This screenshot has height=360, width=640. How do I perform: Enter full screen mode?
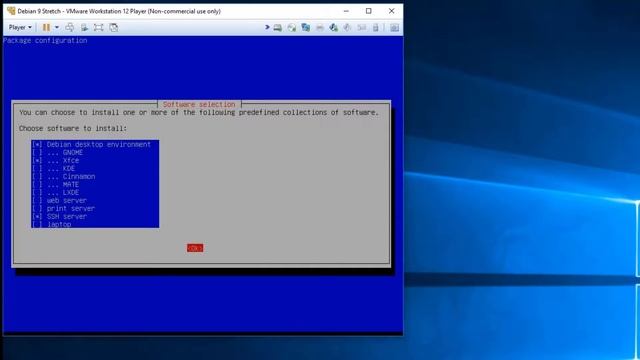[x=98, y=27]
